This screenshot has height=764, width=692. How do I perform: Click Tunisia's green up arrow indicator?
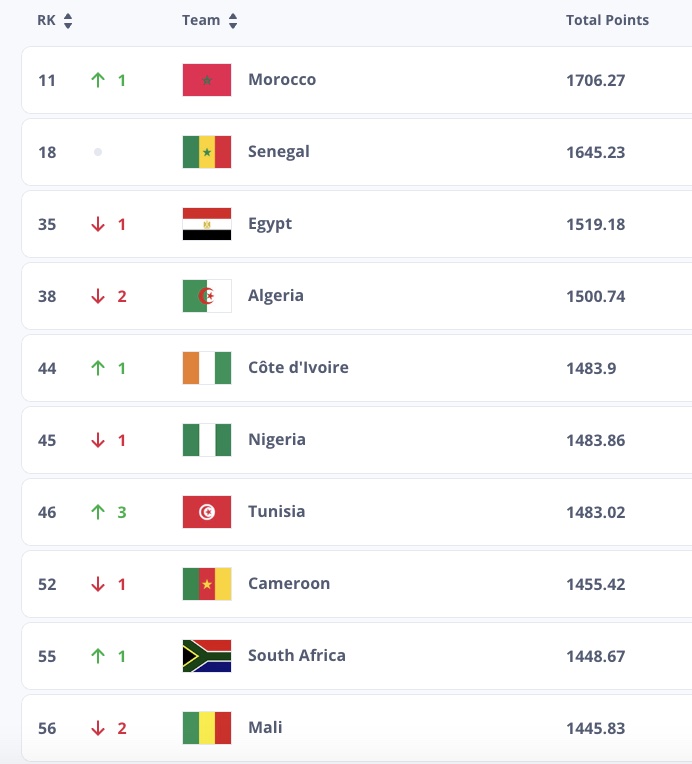click(x=98, y=512)
